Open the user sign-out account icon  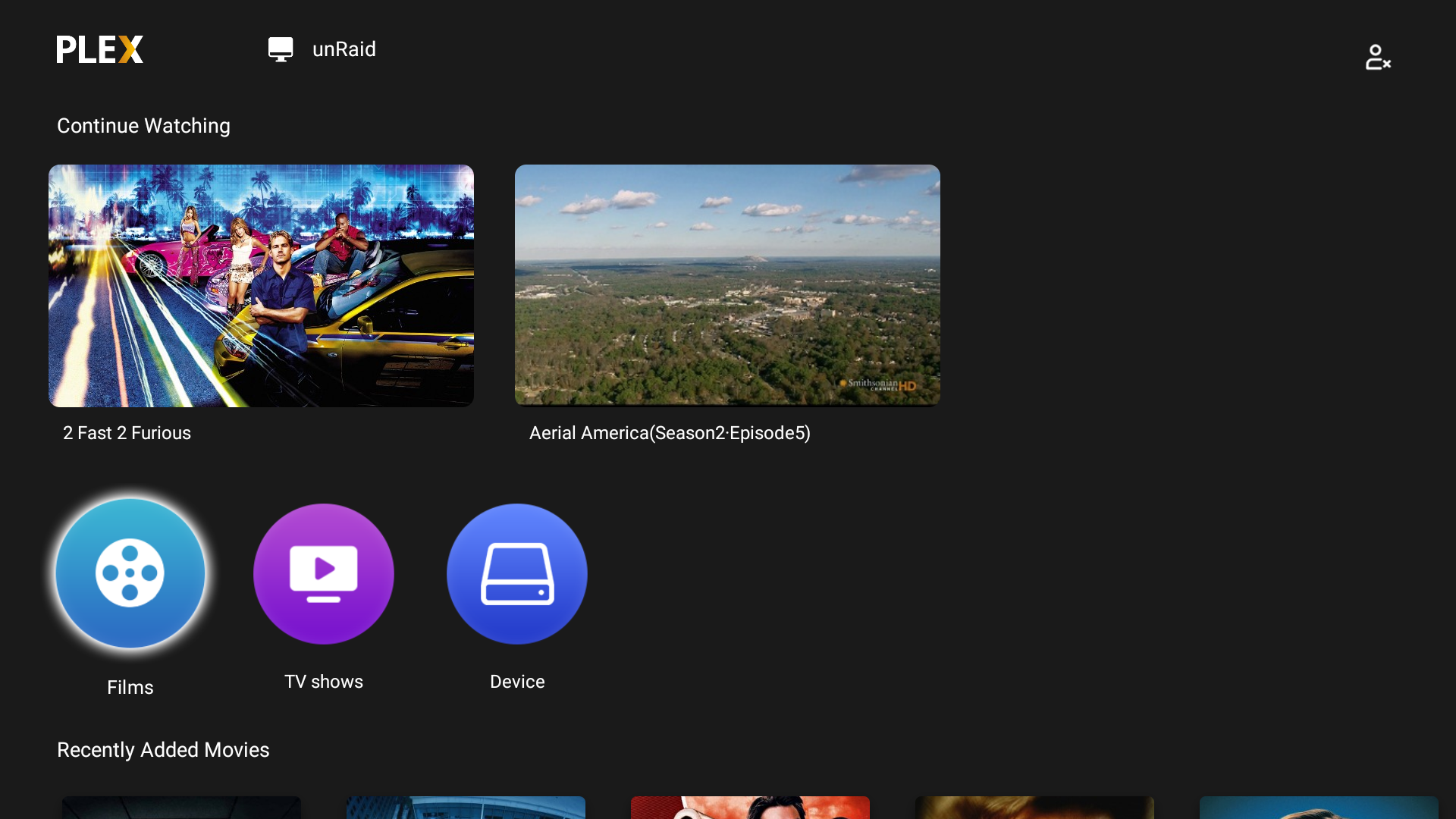pyautogui.click(x=1378, y=57)
